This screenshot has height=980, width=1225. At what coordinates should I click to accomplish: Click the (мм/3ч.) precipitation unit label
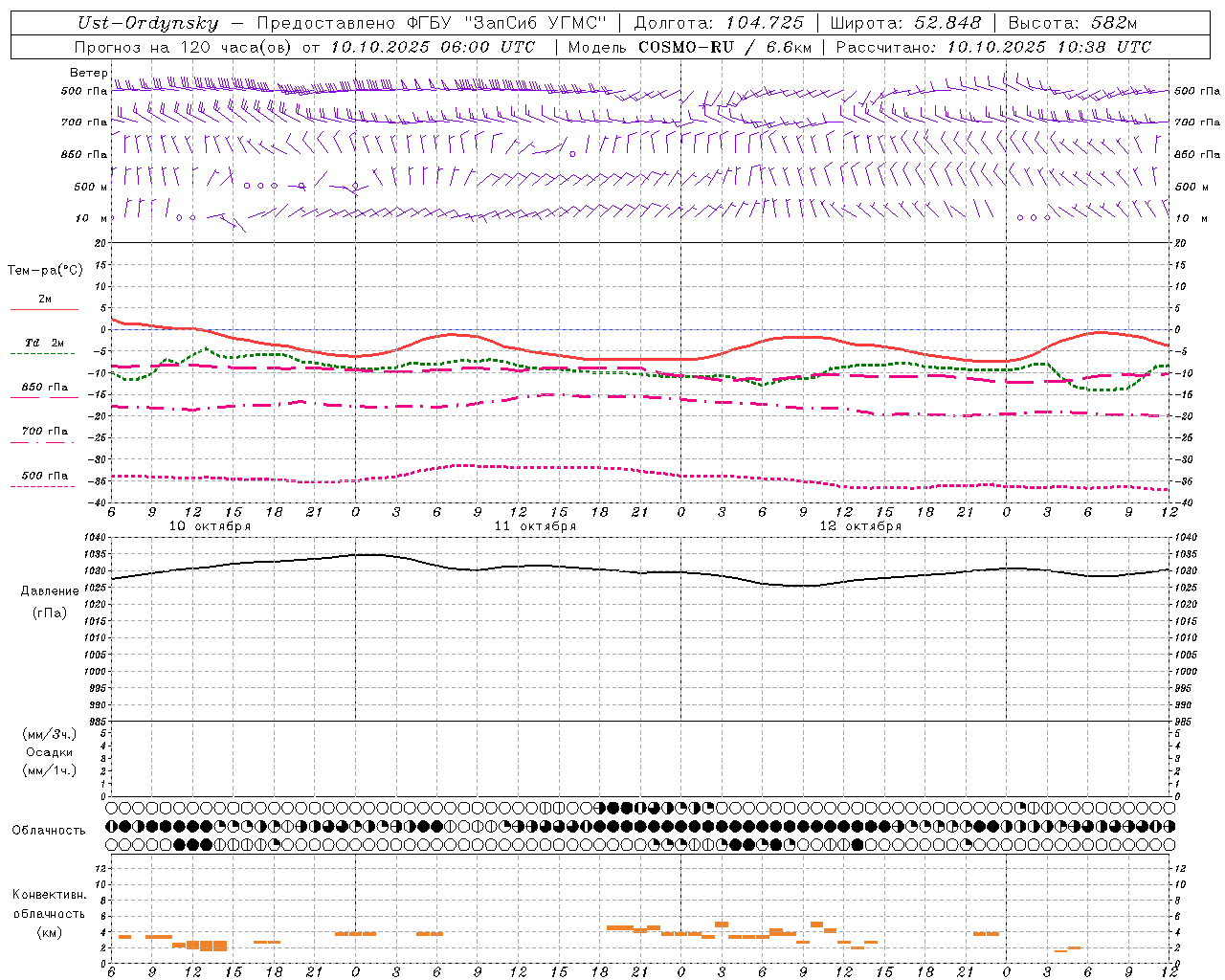50,734
